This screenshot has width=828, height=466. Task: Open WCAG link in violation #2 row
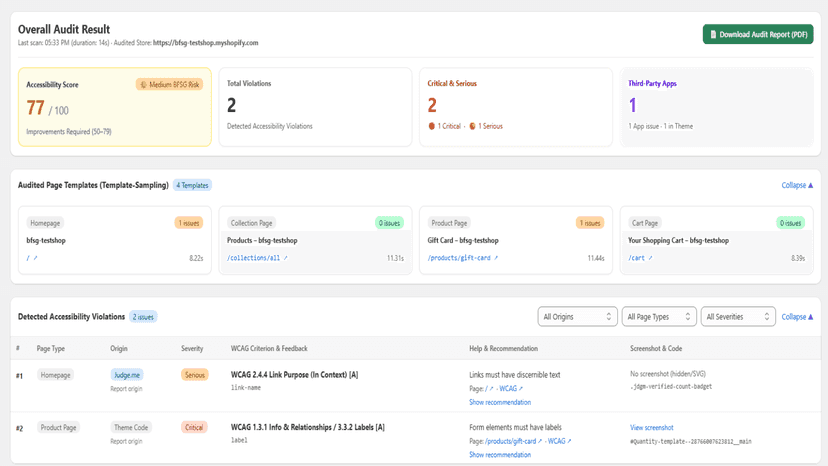[559, 441]
